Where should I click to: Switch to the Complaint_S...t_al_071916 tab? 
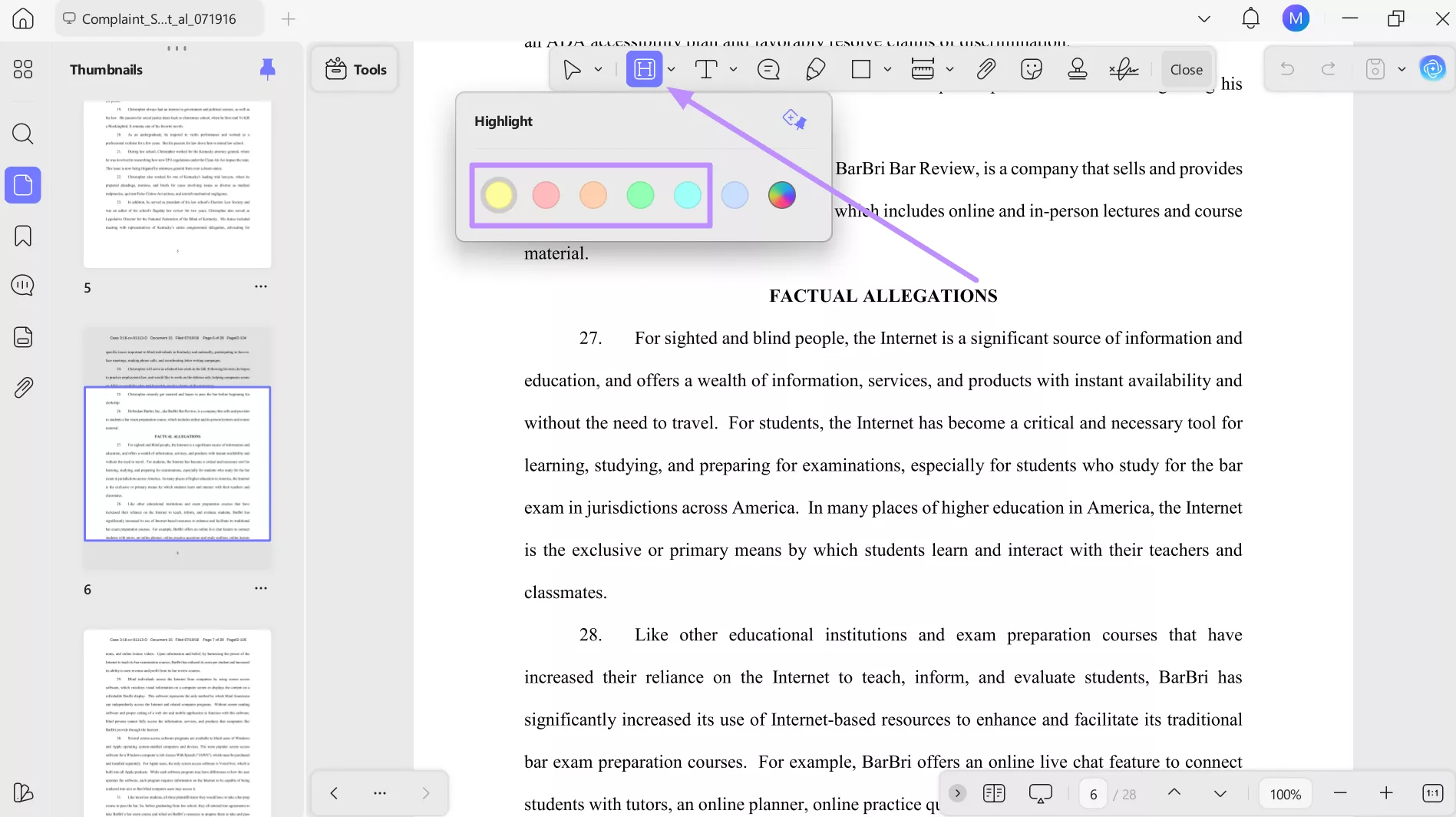pyautogui.click(x=159, y=18)
